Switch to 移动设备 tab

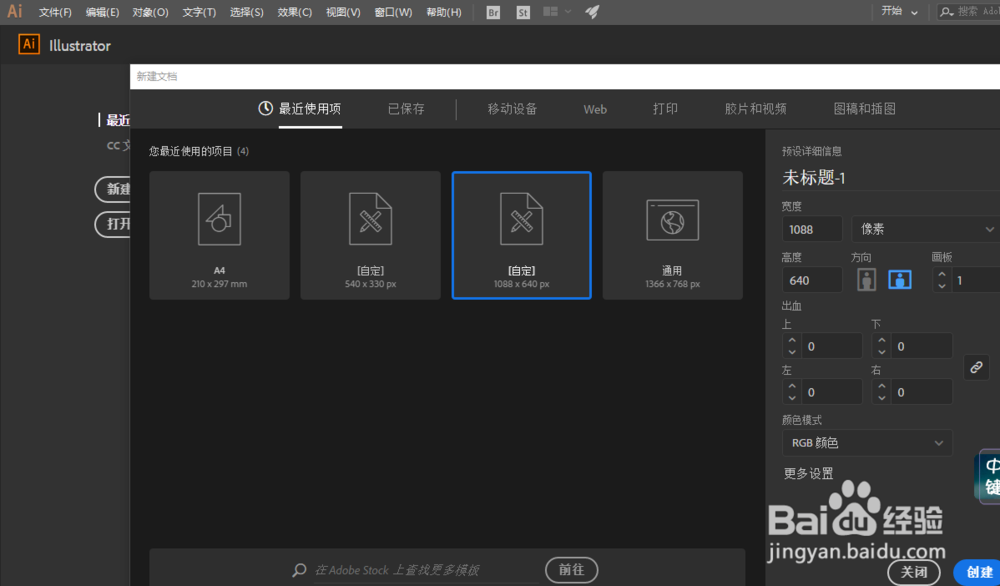click(512, 109)
